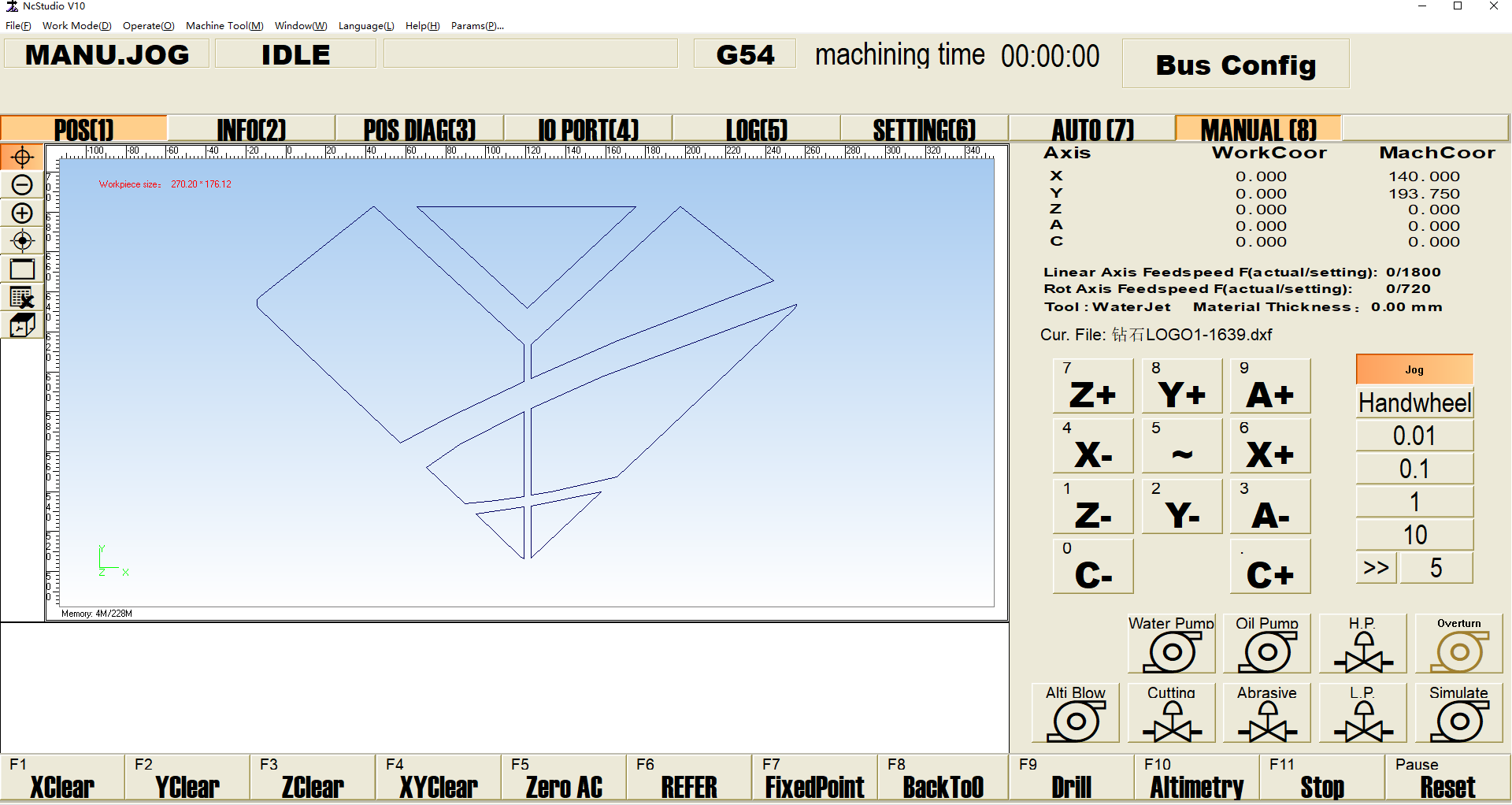
Task: Toggle the Cutting valve
Action: [x=1171, y=713]
